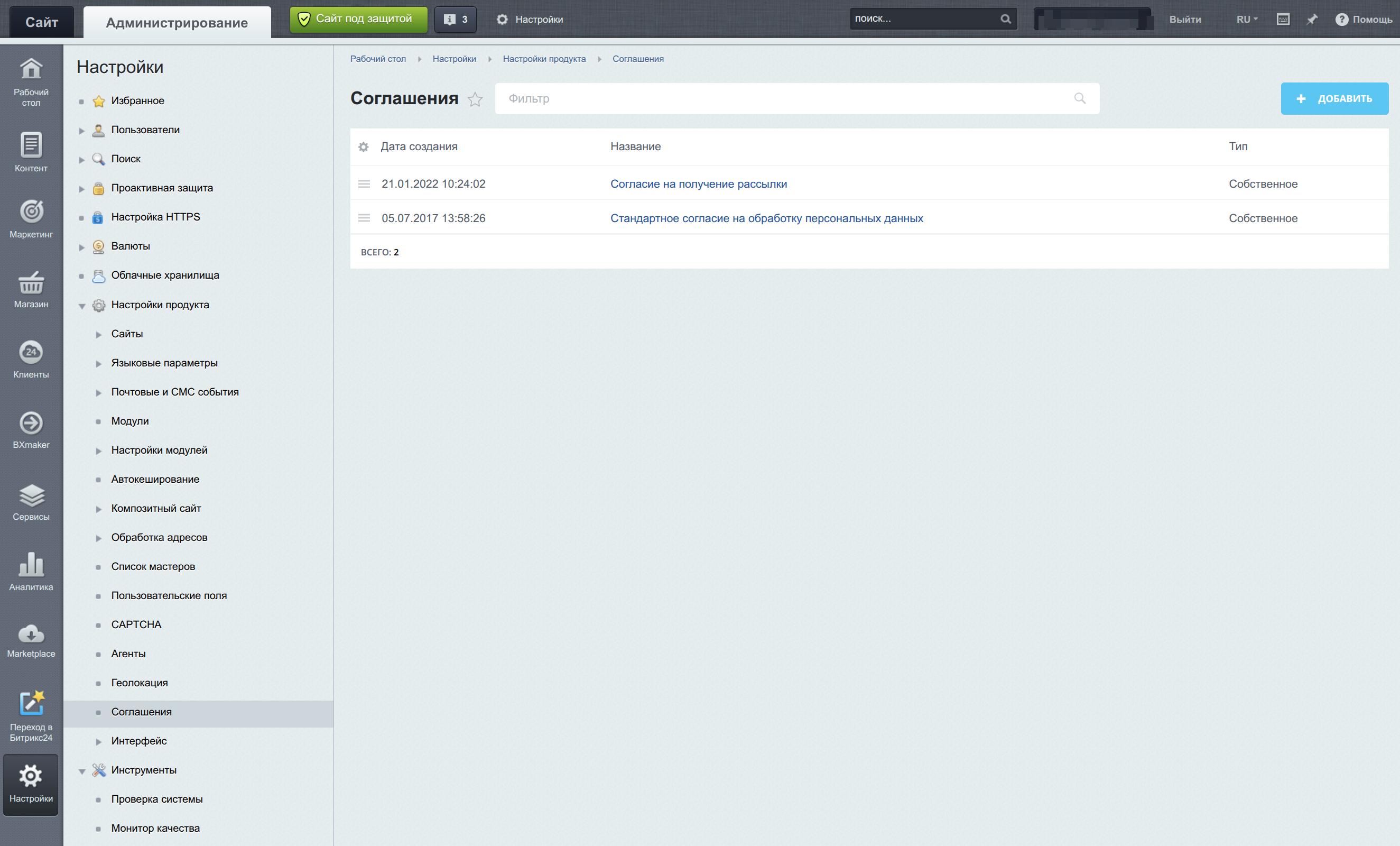The image size is (1400, 846).
Task: Open Согласие на получение рассылки link
Action: (698, 183)
